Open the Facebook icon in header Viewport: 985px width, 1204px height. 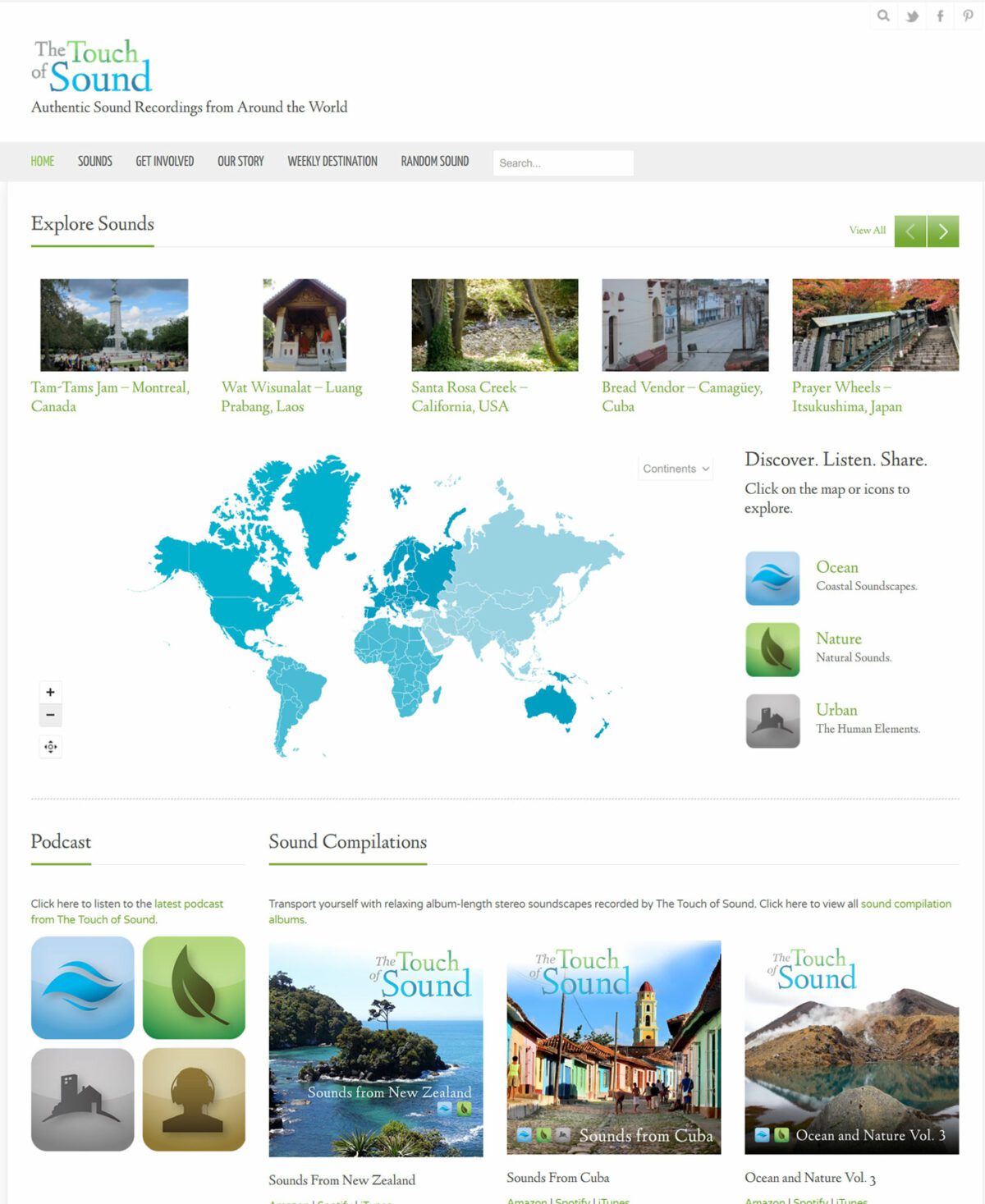(x=940, y=16)
